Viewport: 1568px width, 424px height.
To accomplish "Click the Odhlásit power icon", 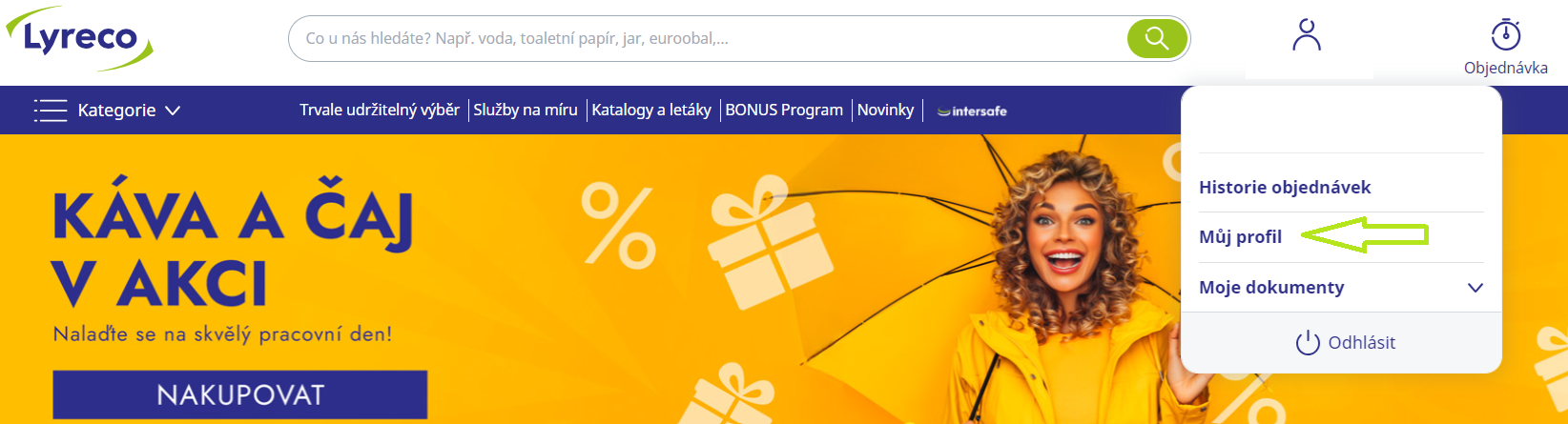I will coord(1308,342).
